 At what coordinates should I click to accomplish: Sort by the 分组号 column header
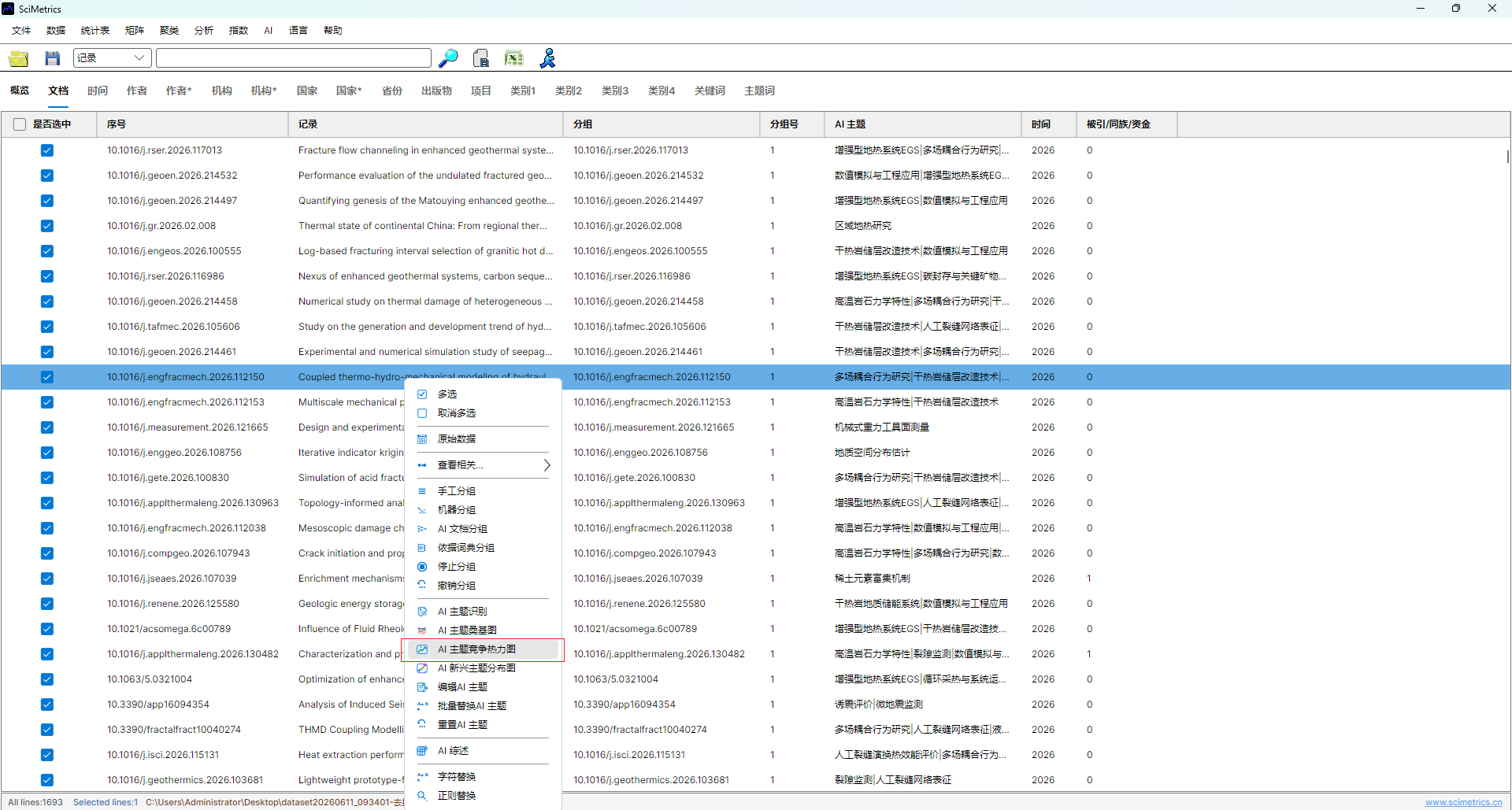(x=792, y=124)
